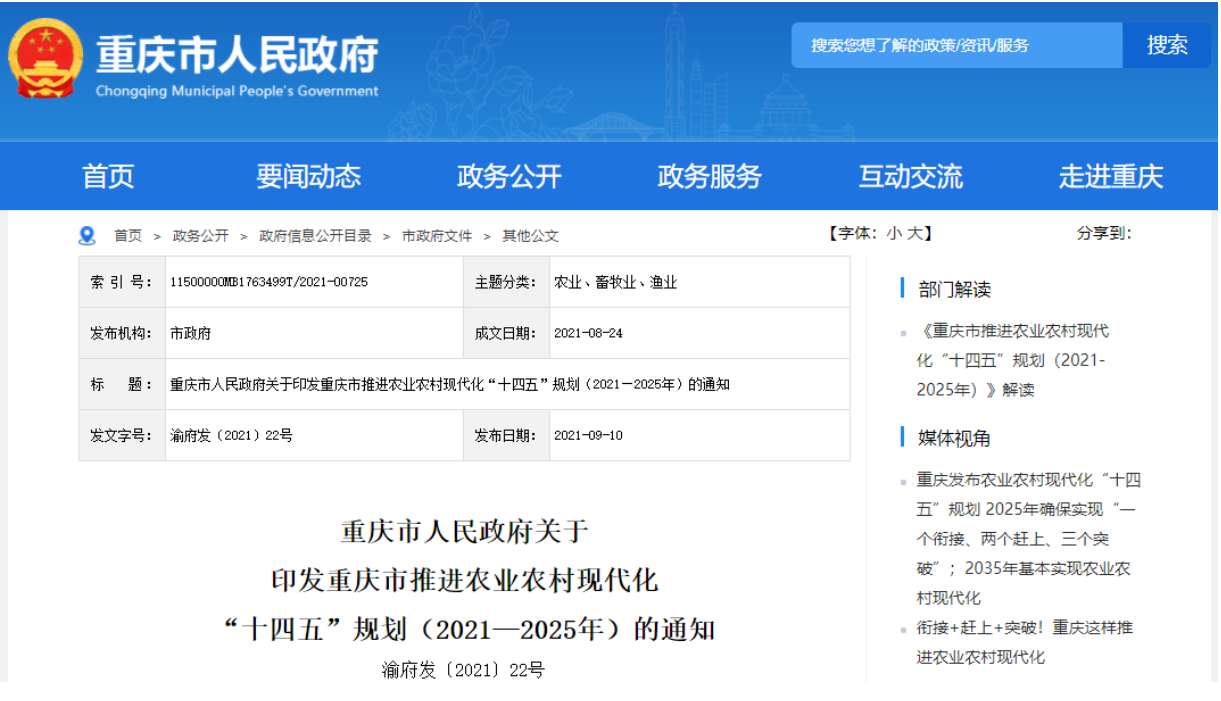Click 其他公文 breadcrumb link

coord(530,236)
